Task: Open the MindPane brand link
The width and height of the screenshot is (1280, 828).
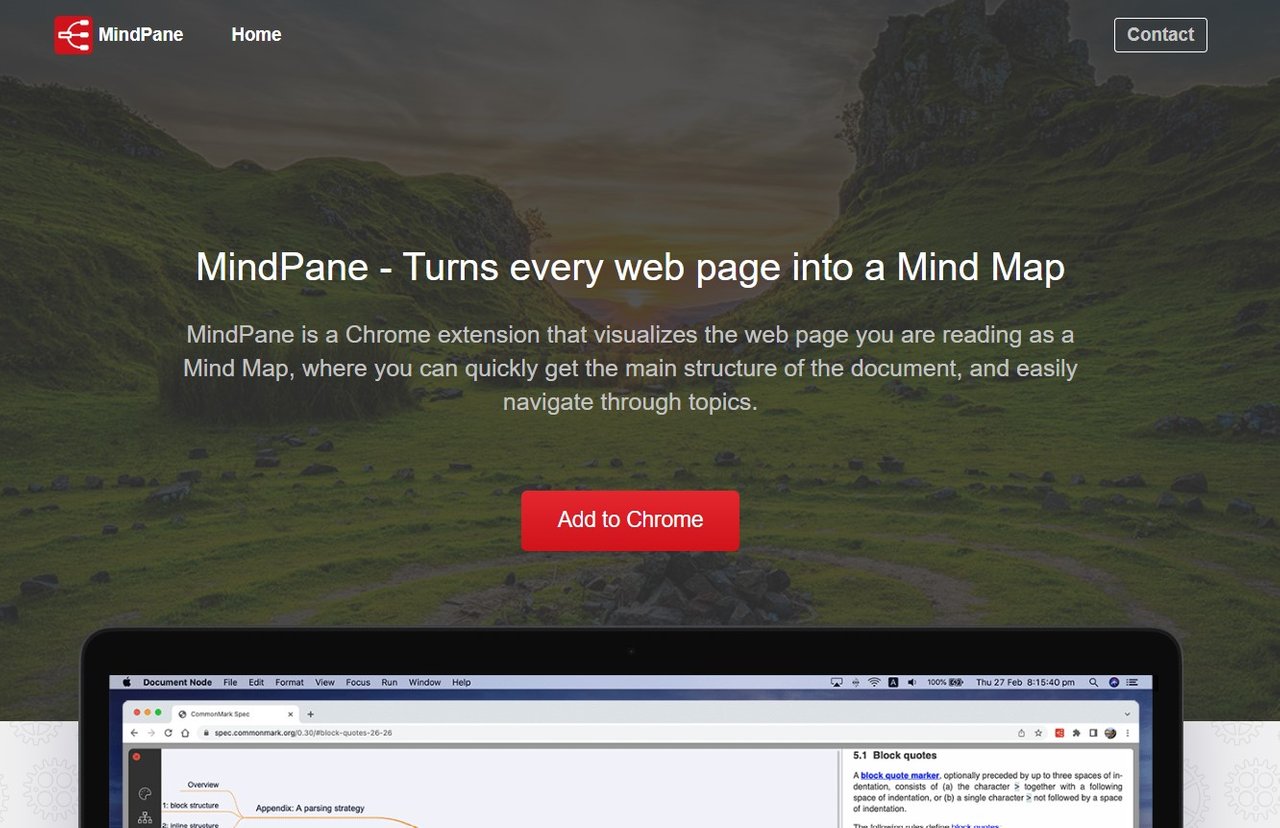Action: 119,35
